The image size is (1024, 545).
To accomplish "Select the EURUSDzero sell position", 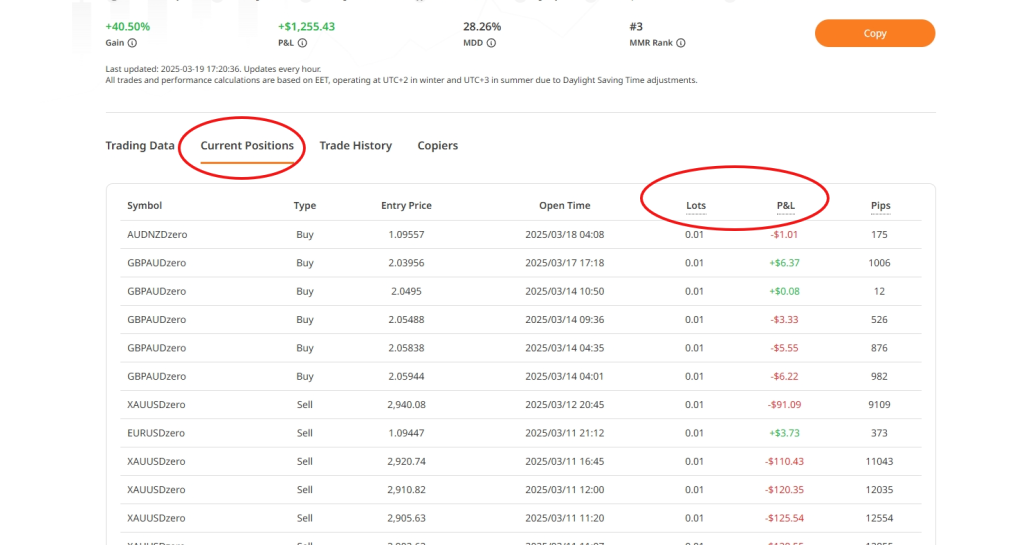I will click(157, 433).
